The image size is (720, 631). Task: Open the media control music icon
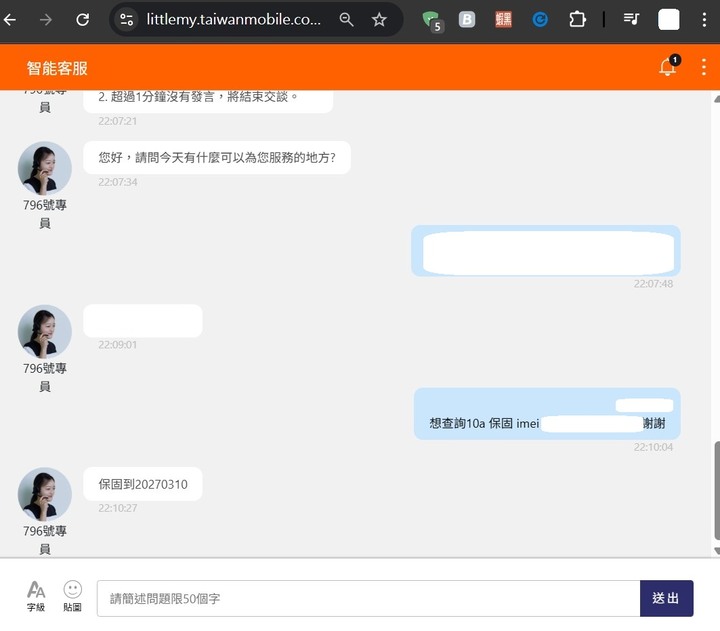[x=631, y=19]
